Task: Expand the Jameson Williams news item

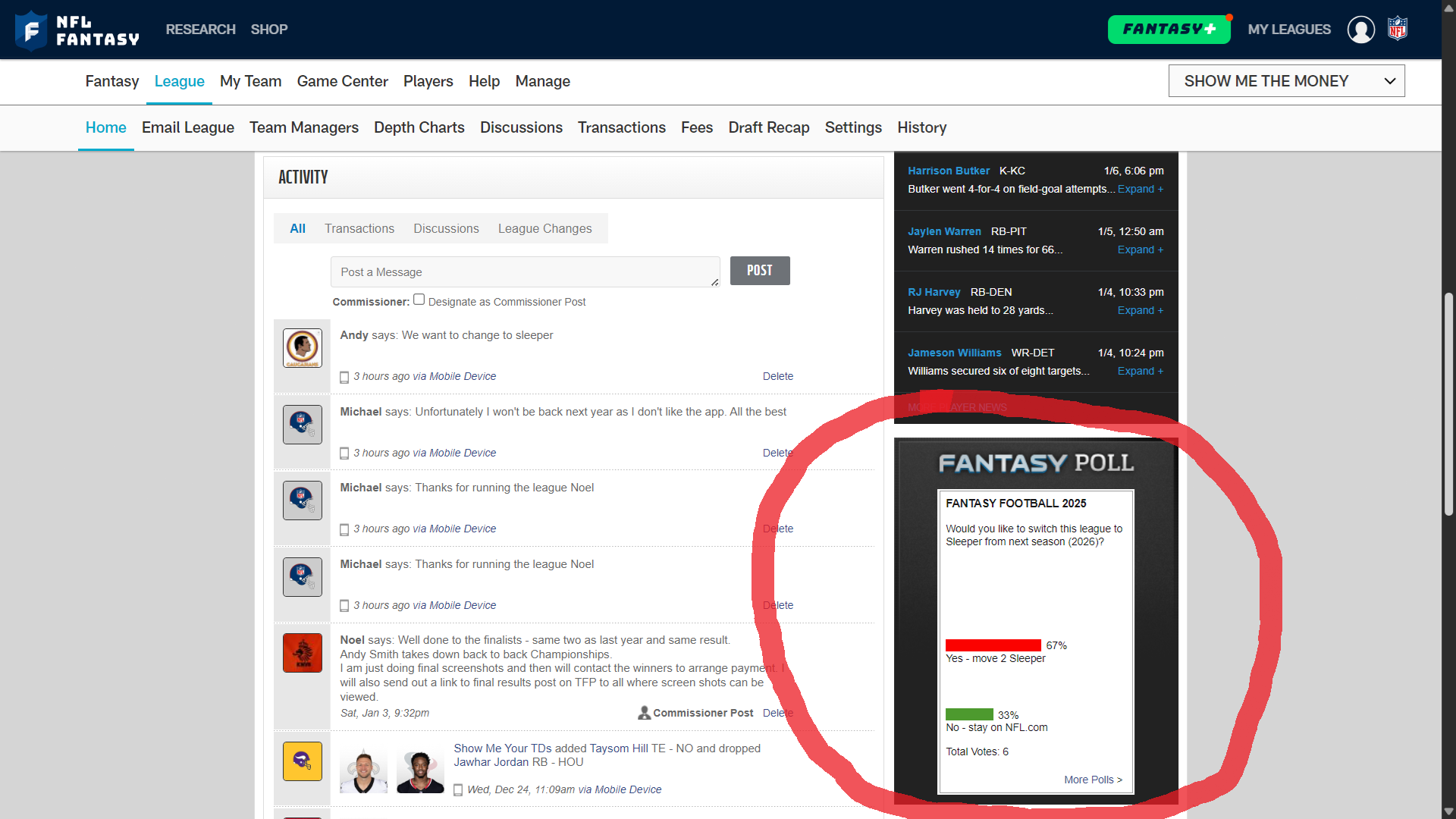Action: (x=1140, y=372)
